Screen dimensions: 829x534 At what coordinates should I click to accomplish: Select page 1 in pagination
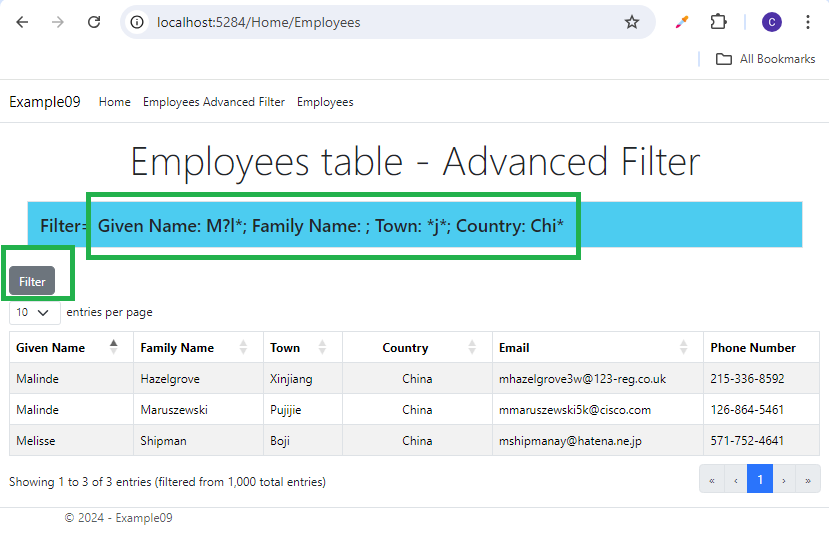pyautogui.click(x=760, y=478)
